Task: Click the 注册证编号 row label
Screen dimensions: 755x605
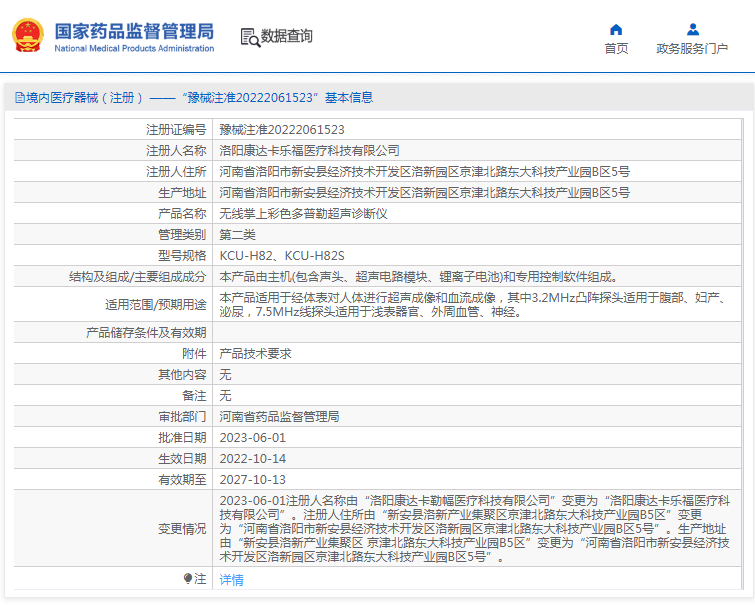Action: coord(176,130)
